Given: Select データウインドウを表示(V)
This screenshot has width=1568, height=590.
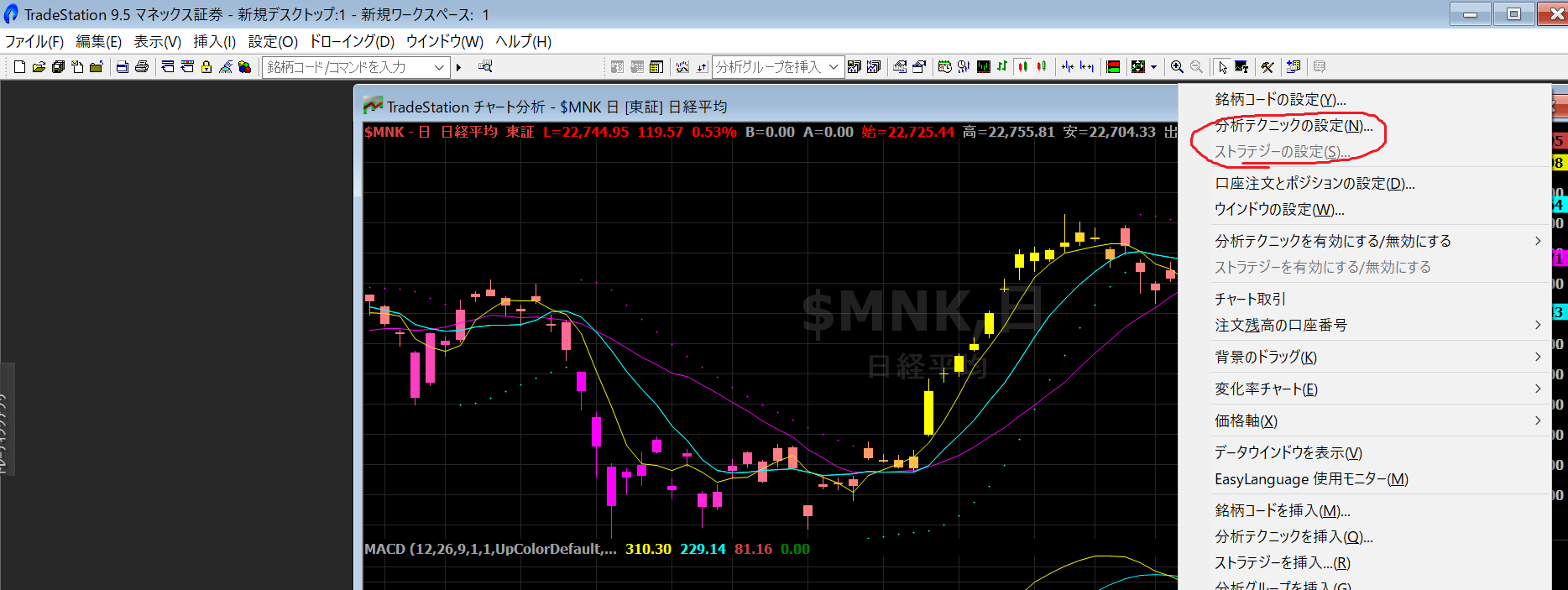Looking at the screenshot, I should click(x=1364, y=452).
